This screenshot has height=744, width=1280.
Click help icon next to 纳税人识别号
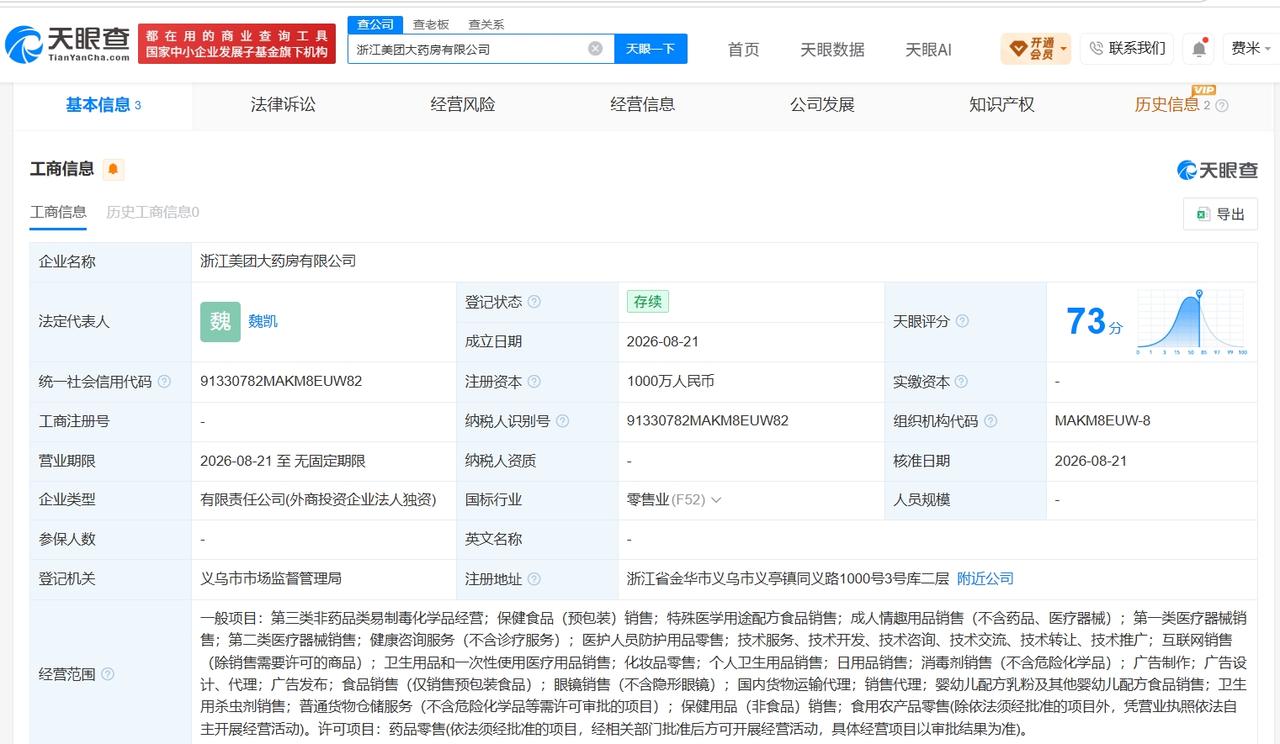[x=563, y=421]
